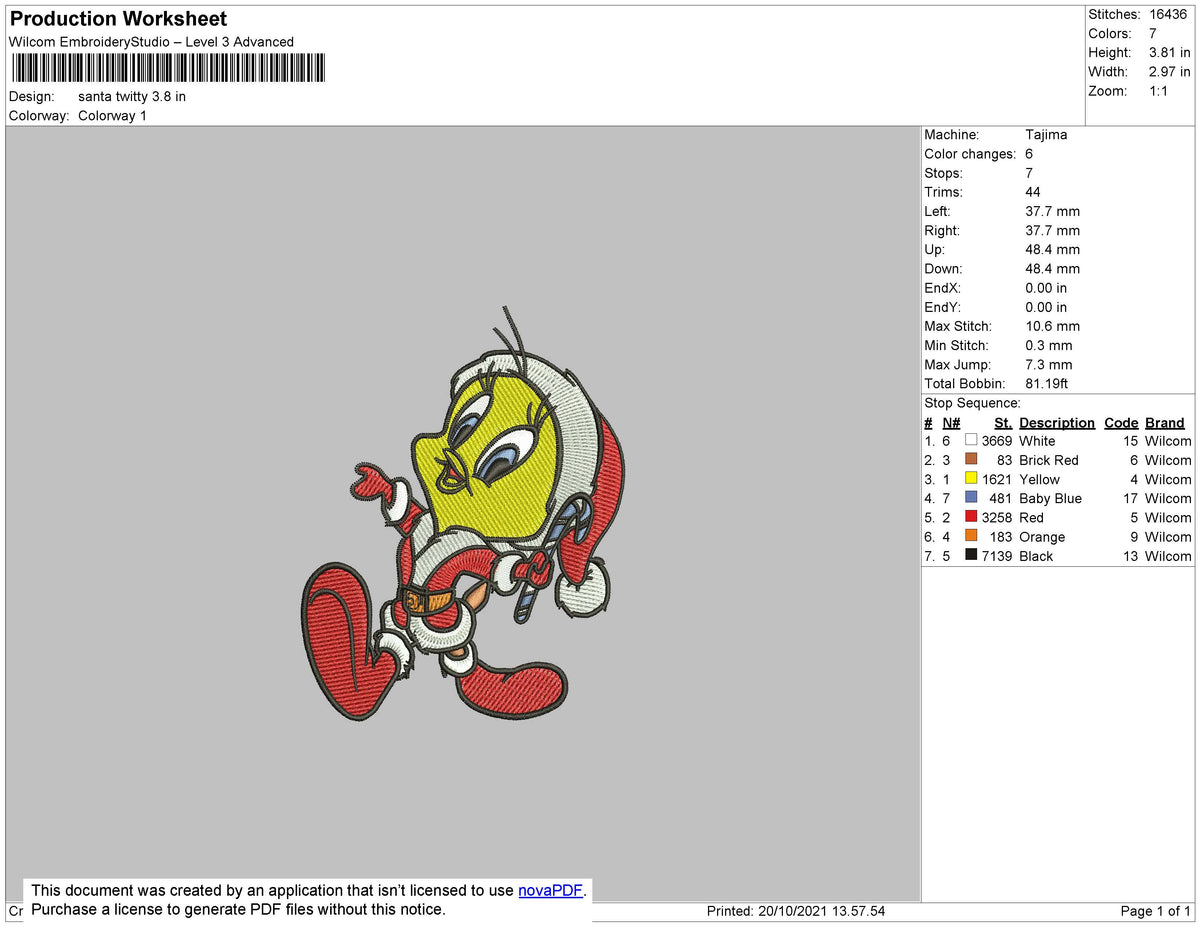
Task: Click the Description column header
Action: click(1056, 423)
